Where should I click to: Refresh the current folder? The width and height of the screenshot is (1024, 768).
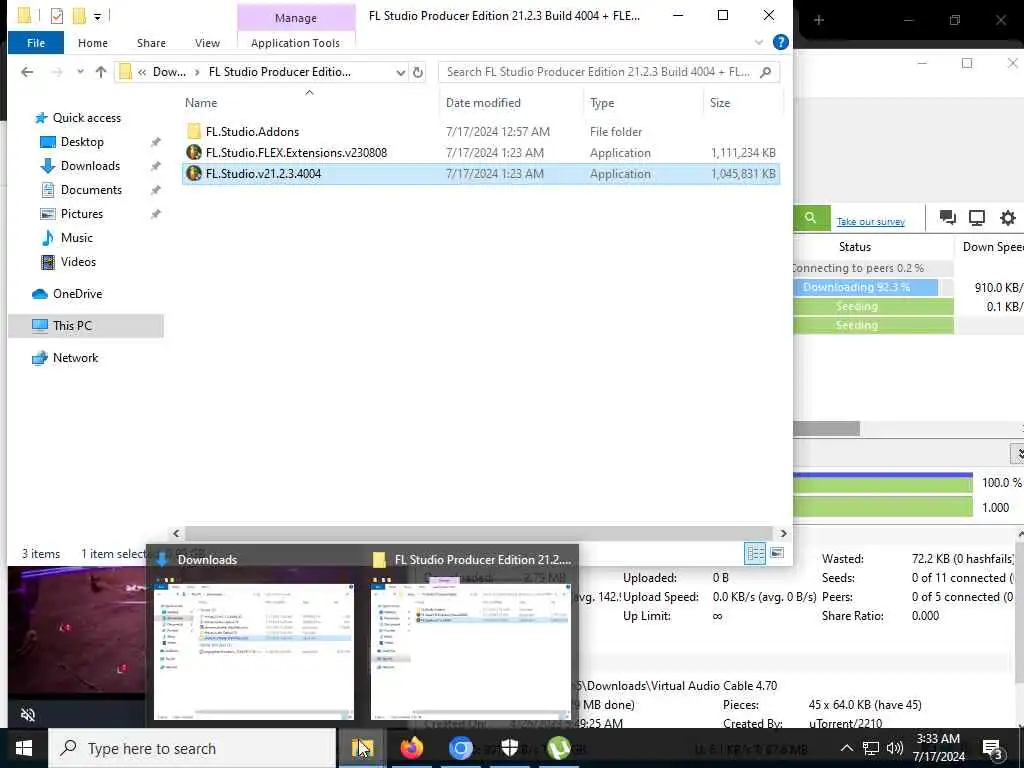[x=418, y=72]
